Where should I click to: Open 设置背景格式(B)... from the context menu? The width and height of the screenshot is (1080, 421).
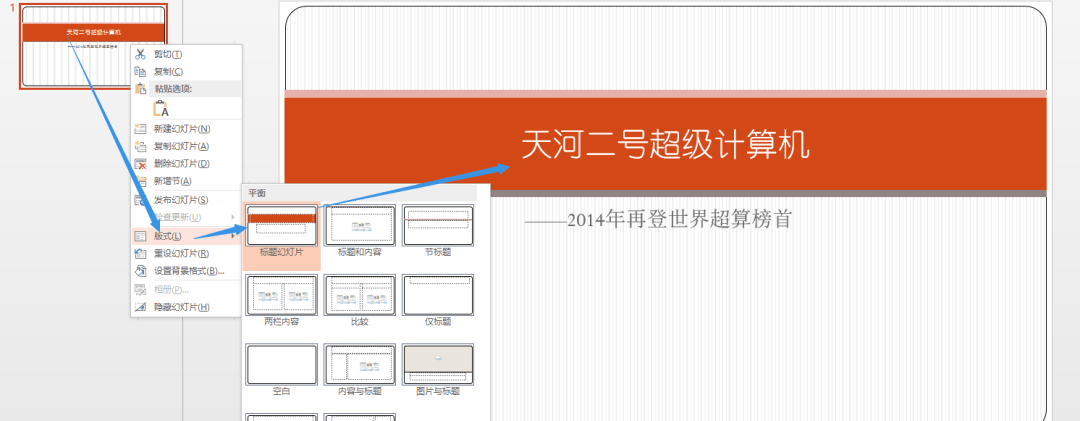pos(189,271)
